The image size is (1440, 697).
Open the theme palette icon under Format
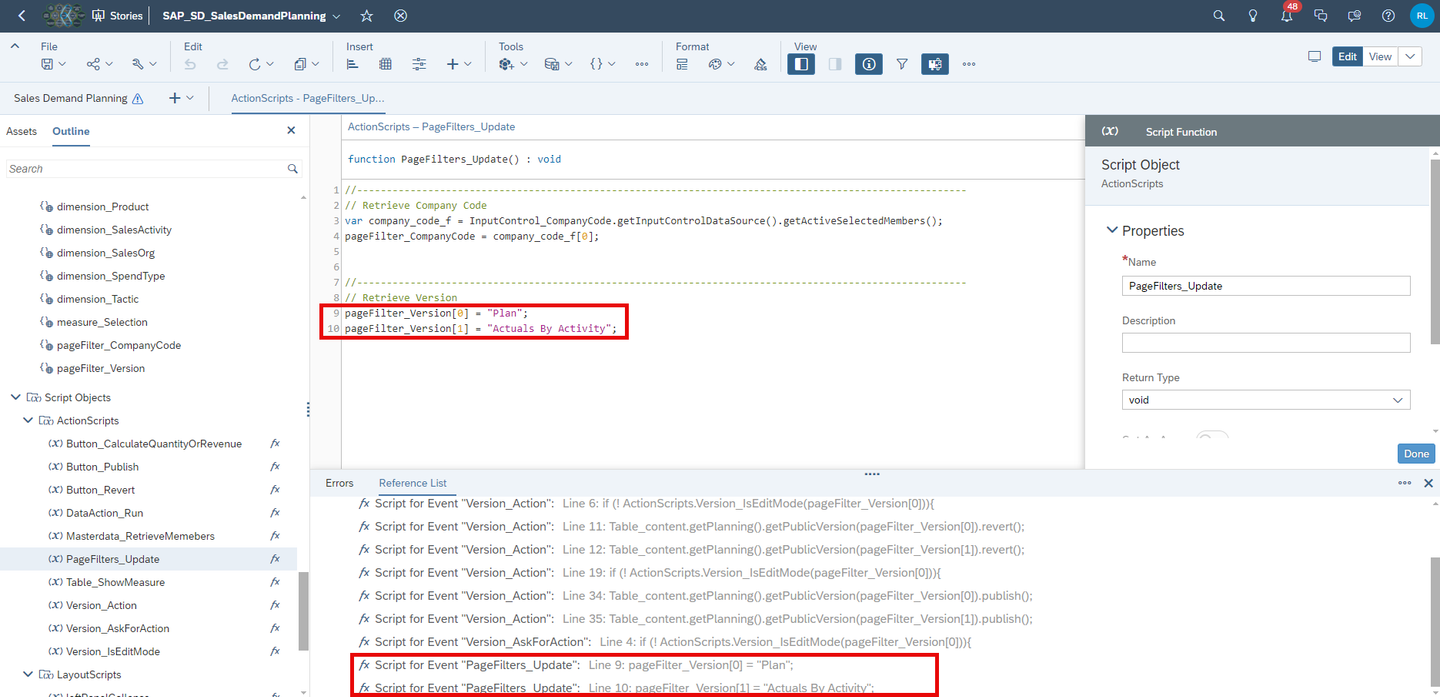[x=715, y=64]
